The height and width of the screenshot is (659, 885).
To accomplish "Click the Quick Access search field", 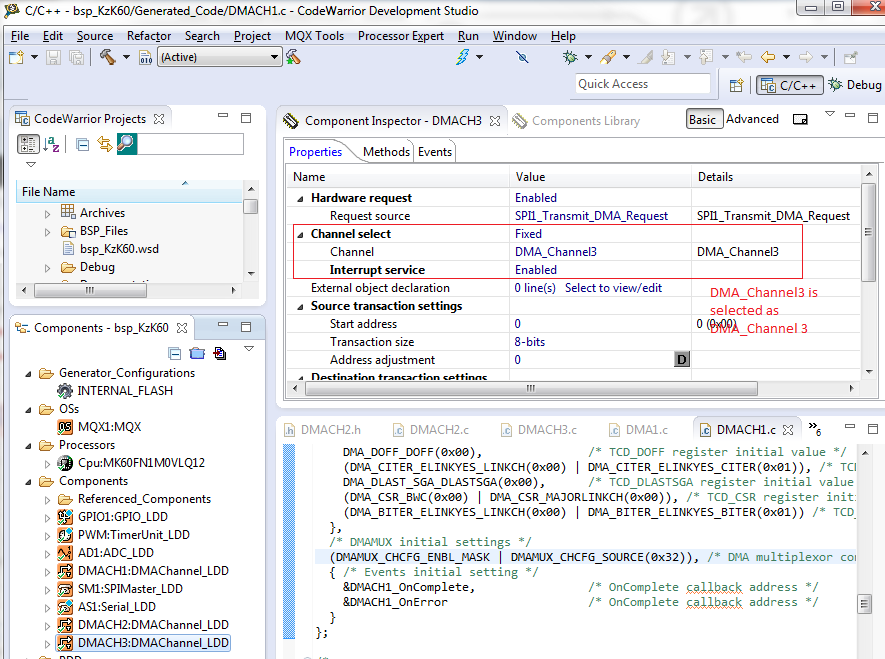I will 642,84.
